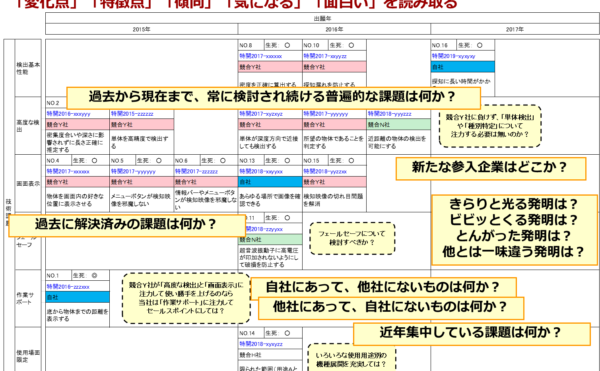600x371 pixels.
Task: Select callout 過去に解決済みの課題は何か？
Action: tap(127, 225)
